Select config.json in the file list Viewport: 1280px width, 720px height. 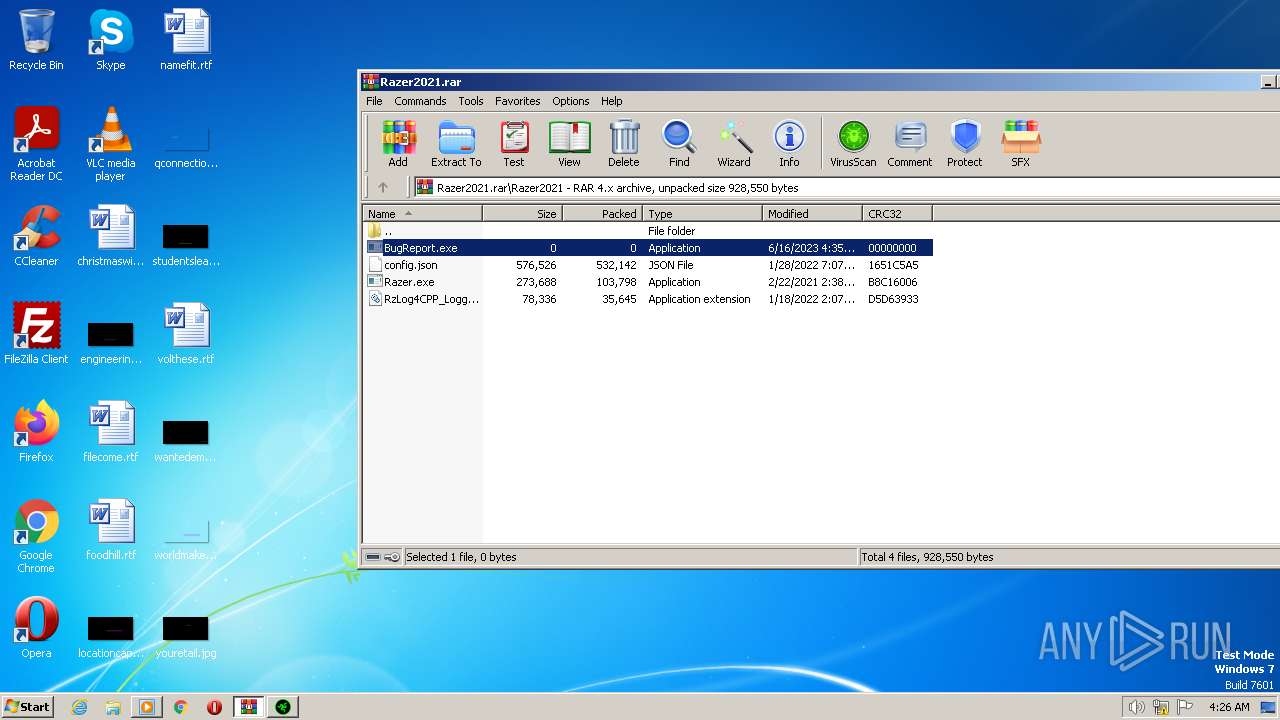(647, 265)
